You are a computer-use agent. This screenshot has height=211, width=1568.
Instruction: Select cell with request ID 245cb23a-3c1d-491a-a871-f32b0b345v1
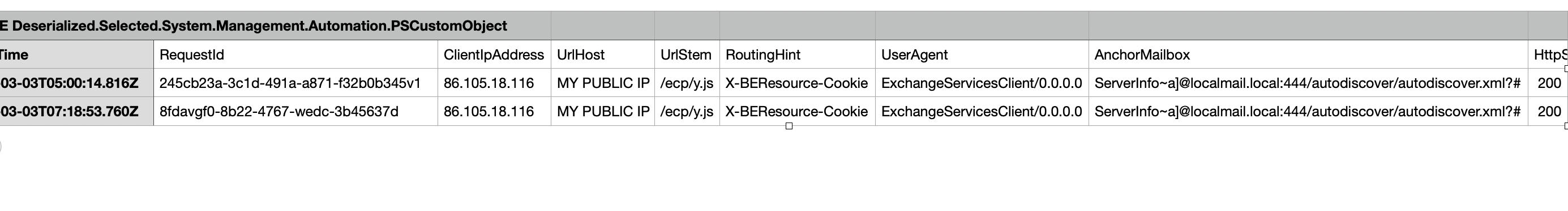pos(295,83)
